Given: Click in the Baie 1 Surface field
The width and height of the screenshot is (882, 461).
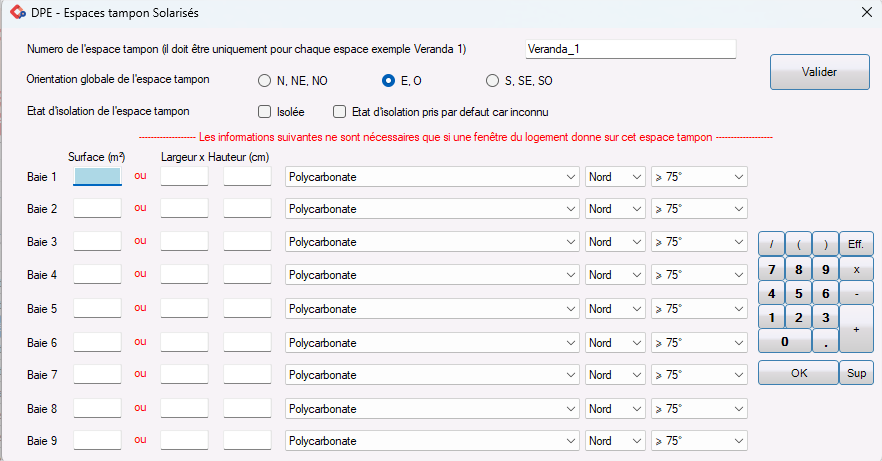Looking at the screenshot, I should tap(97, 177).
